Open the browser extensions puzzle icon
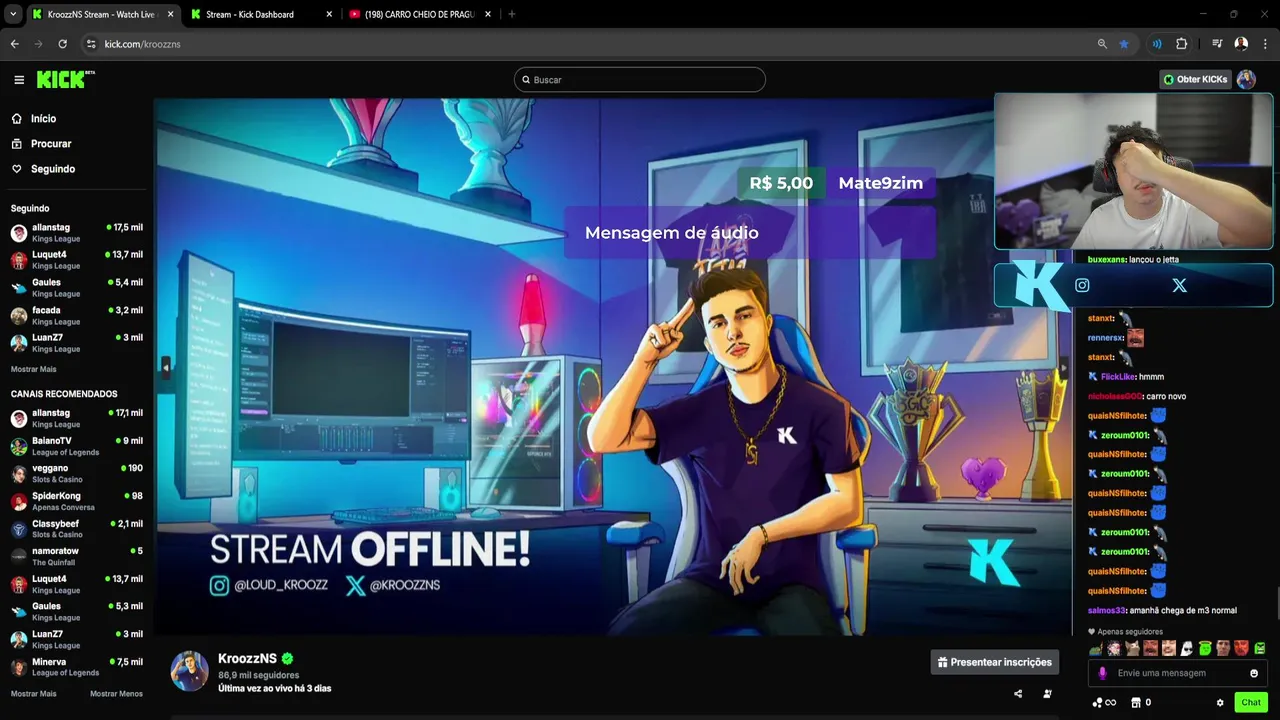 point(1182,44)
